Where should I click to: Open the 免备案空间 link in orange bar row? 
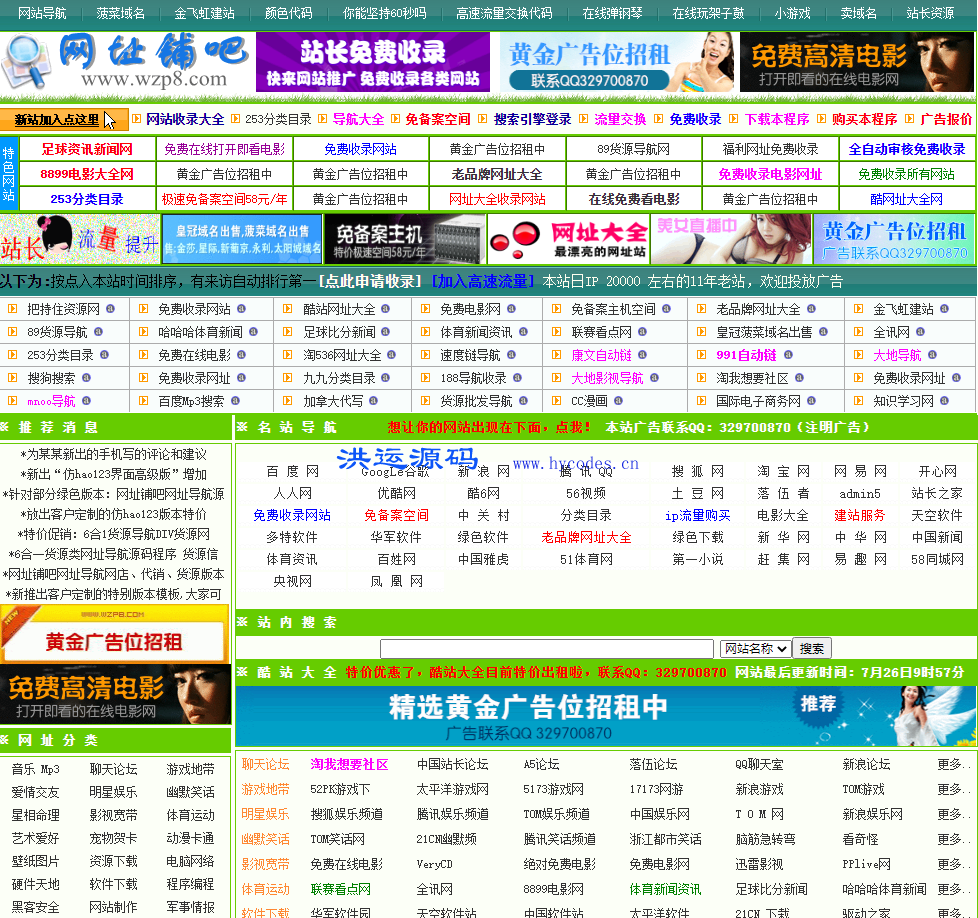(x=437, y=119)
